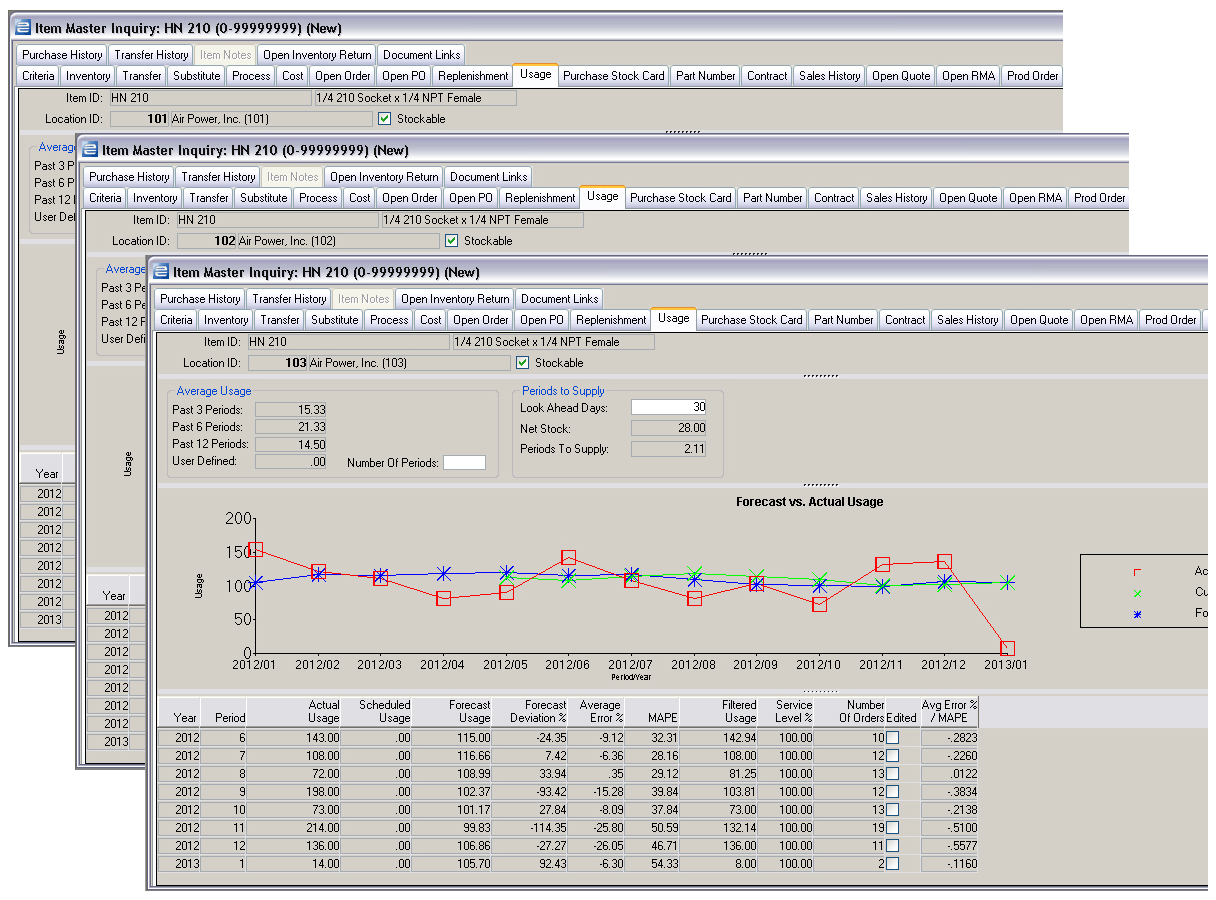Switch to Open RMA tab in the front window
The image size is (1216, 900).
coord(1106,319)
